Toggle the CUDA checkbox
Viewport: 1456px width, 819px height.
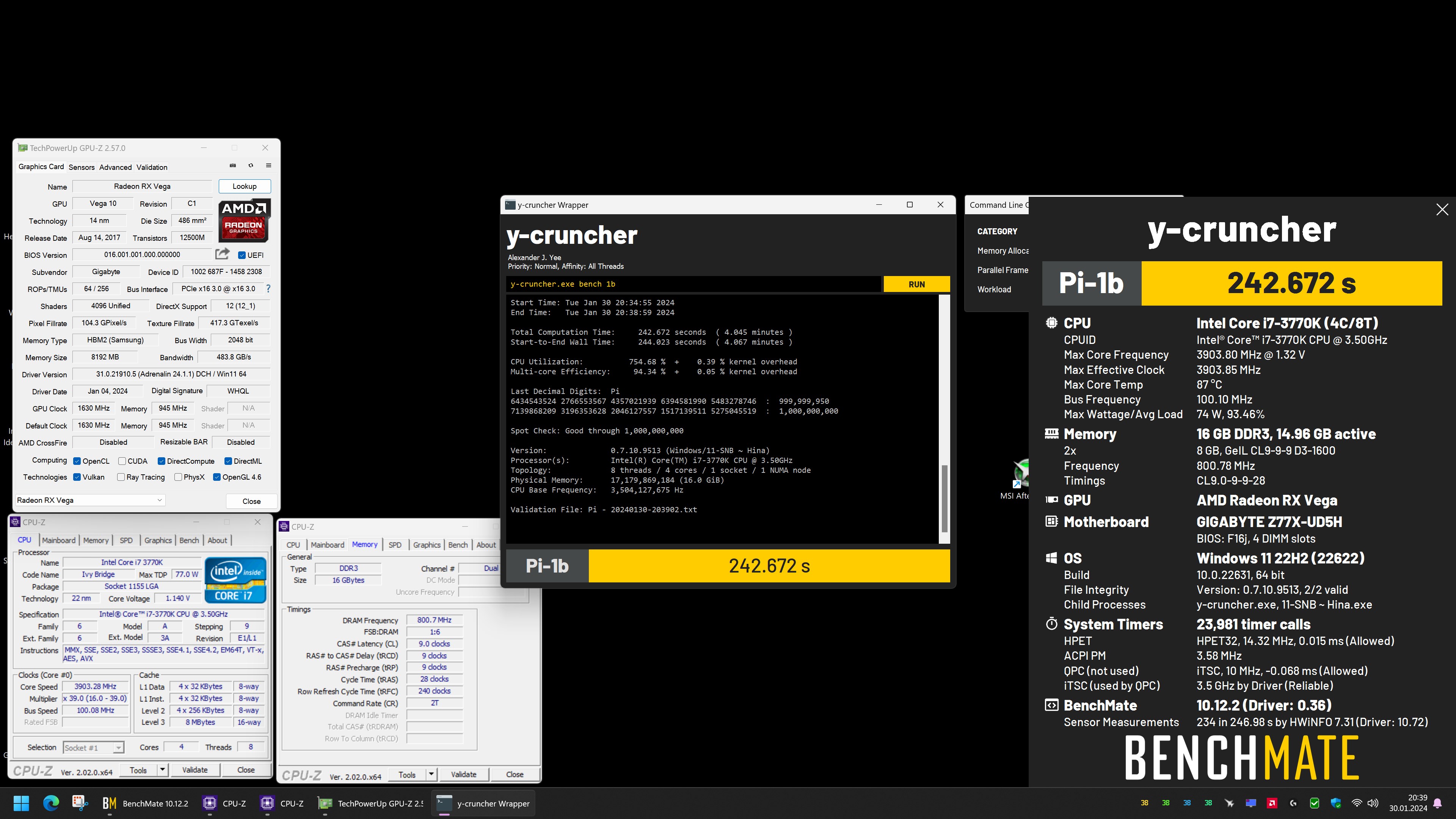coord(122,461)
